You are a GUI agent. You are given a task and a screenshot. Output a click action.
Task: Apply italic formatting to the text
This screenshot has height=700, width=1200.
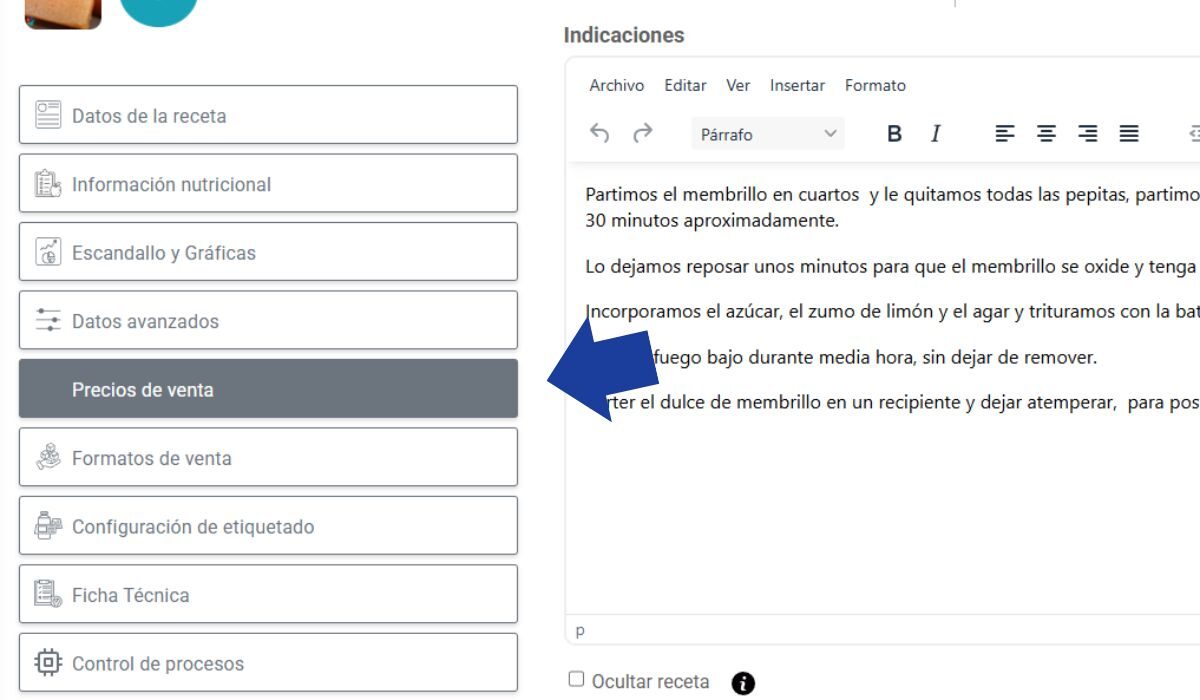coord(935,133)
